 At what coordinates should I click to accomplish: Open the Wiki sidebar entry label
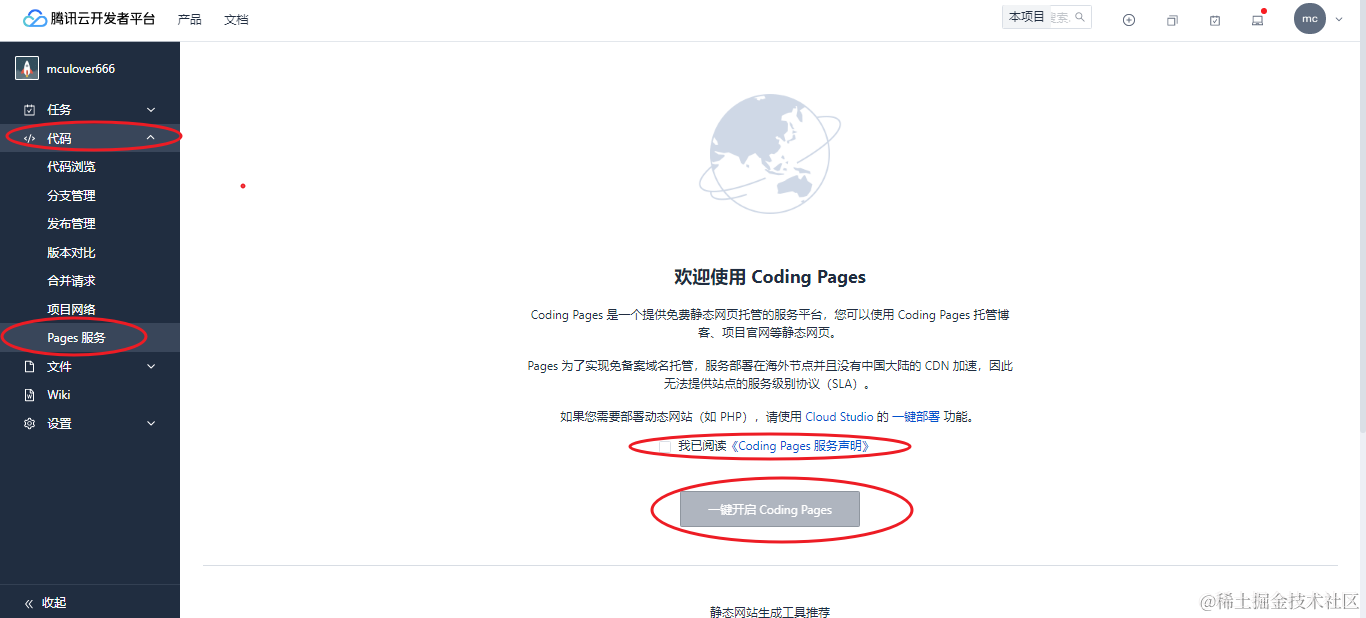(x=59, y=395)
